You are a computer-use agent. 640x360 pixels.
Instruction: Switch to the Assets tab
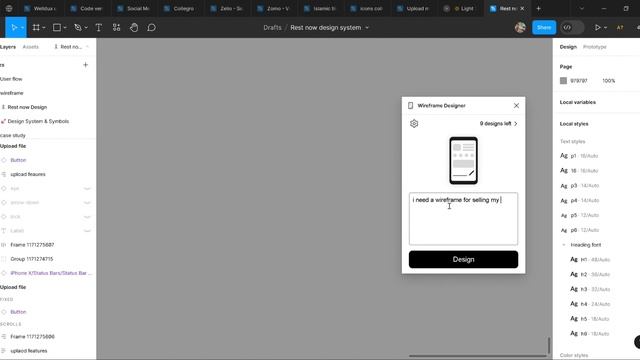point(31,47)
